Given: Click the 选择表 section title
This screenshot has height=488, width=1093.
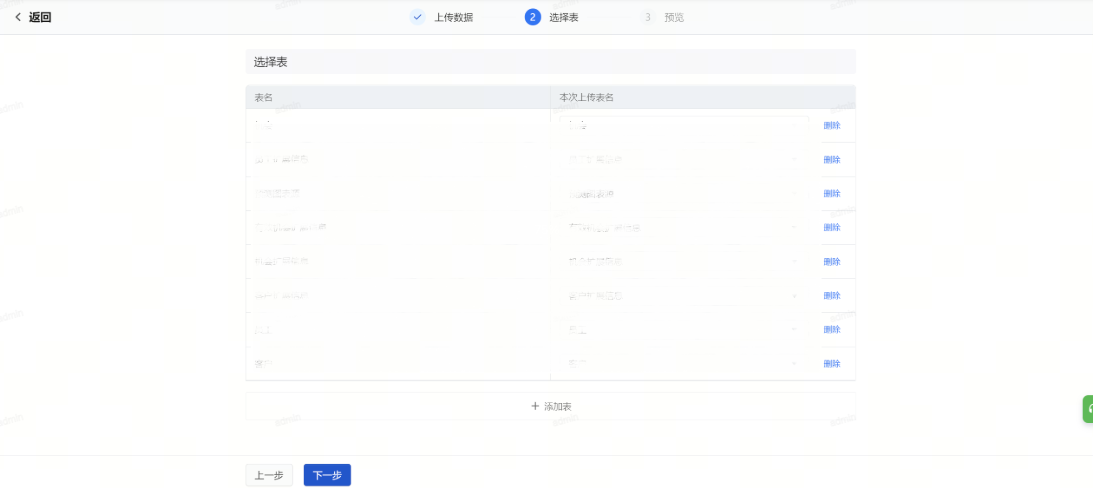Looking at the screenshot, I should 270,62.
